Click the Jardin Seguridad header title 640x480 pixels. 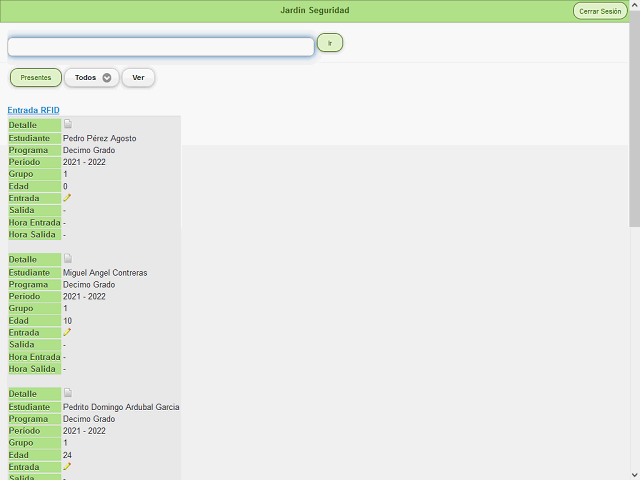click(315, 11)
